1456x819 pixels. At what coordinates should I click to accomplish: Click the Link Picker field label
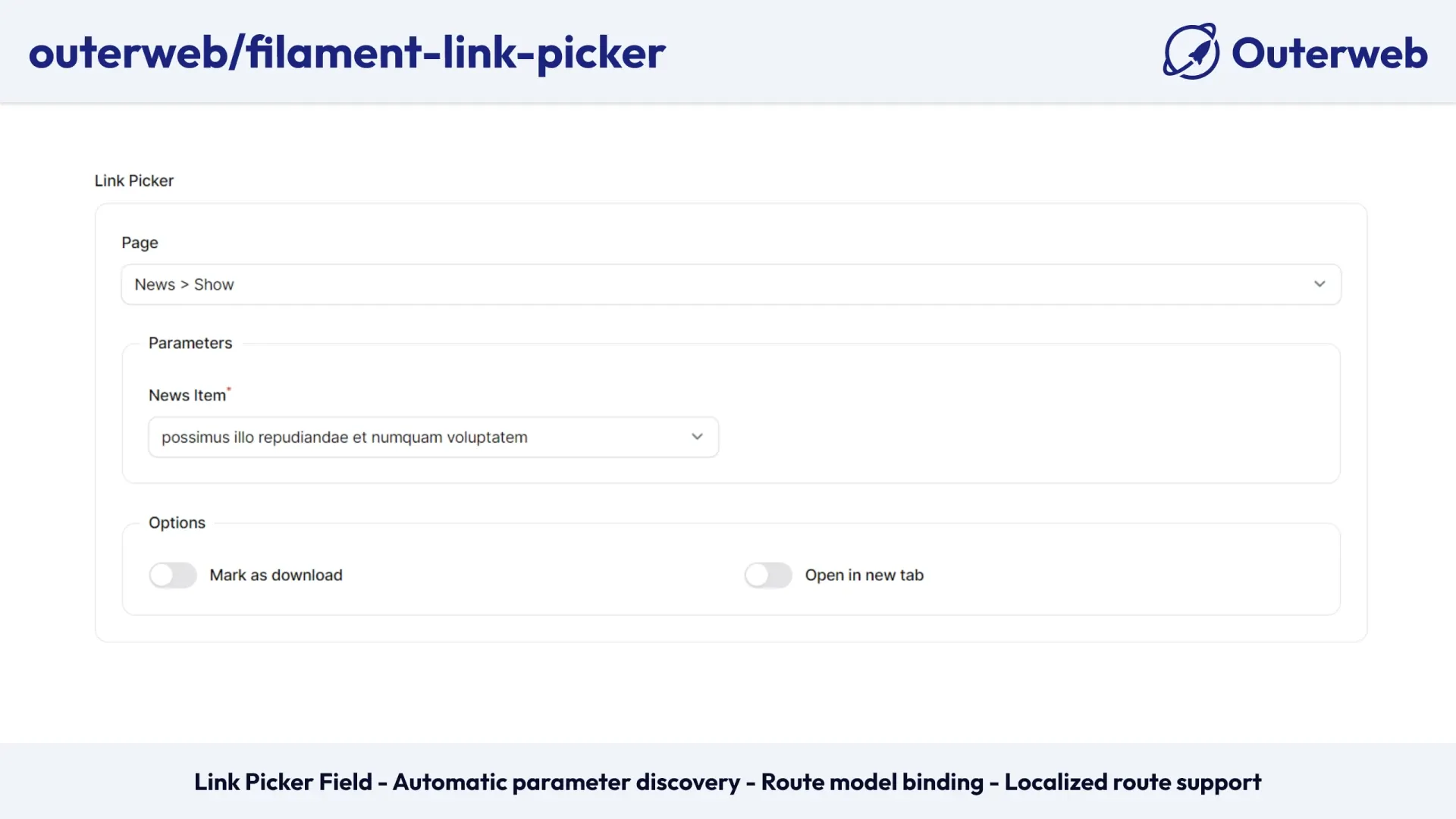[133, 180]
